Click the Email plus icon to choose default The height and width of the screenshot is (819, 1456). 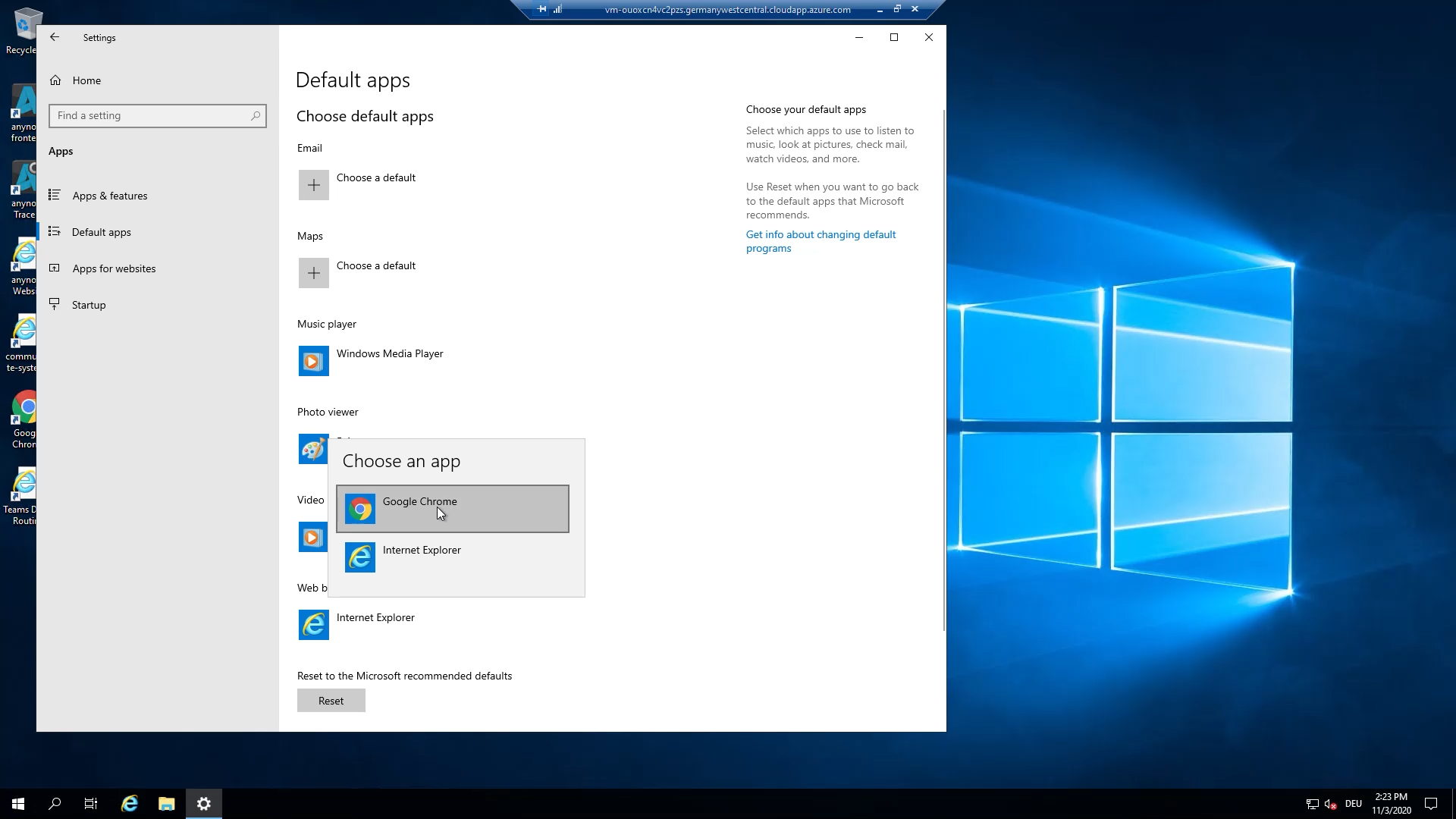(314, 185)
